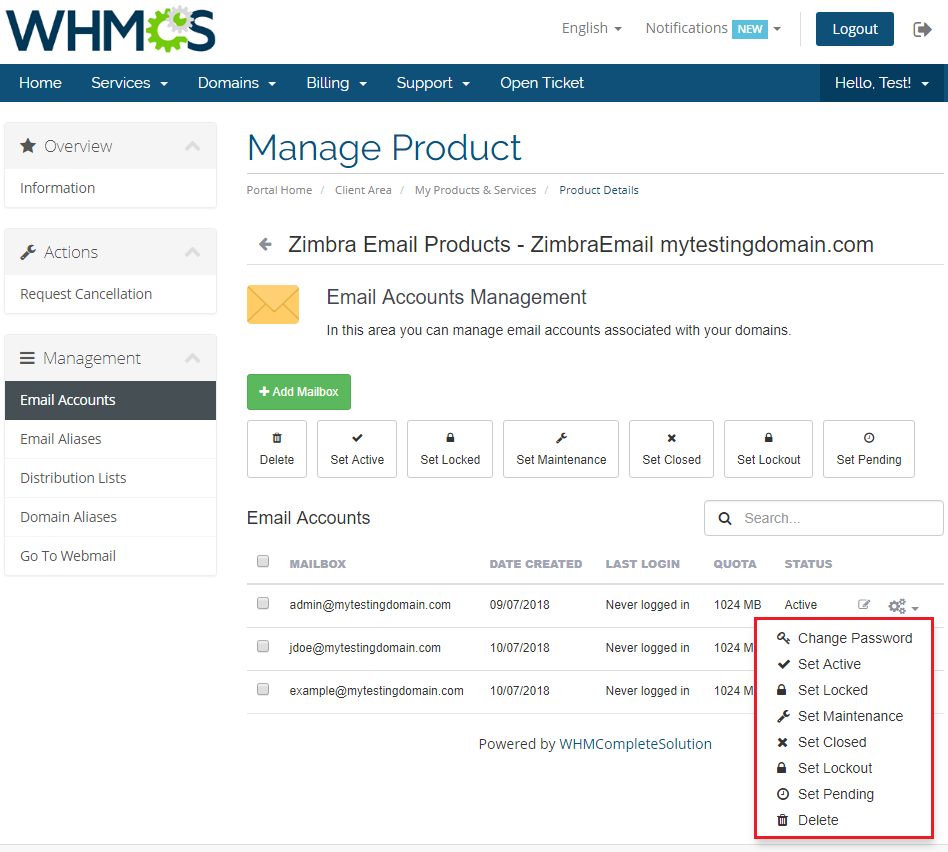Follow the Client Area breadcrumb link

pyautogui.click(x=363, y=190)
